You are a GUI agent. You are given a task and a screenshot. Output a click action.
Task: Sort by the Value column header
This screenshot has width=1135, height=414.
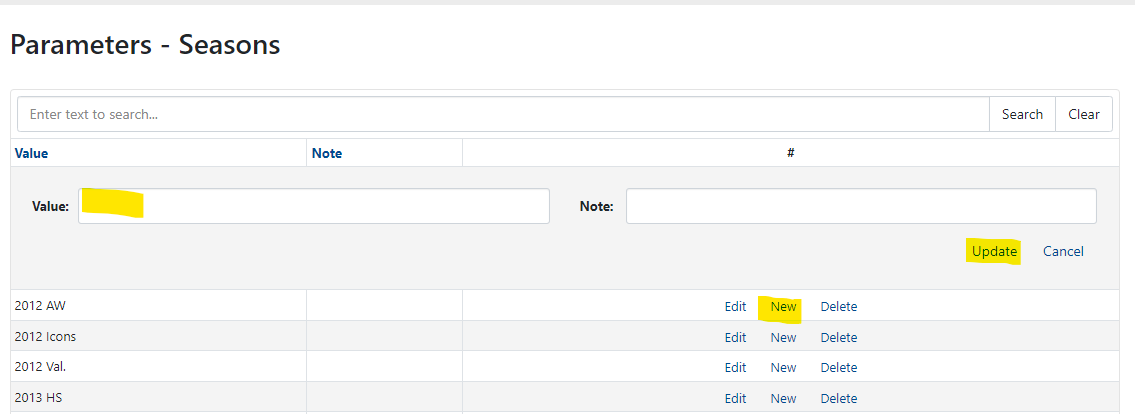tap(31, 153)
